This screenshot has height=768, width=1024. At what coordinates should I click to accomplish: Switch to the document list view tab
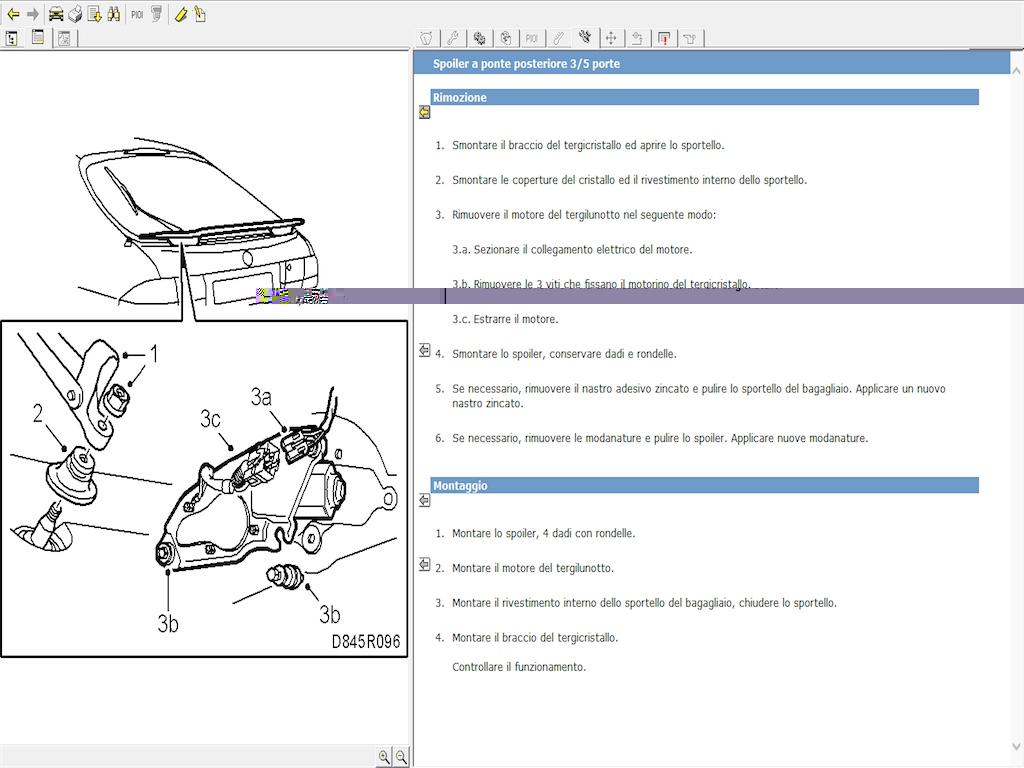[x=38, y=38]
